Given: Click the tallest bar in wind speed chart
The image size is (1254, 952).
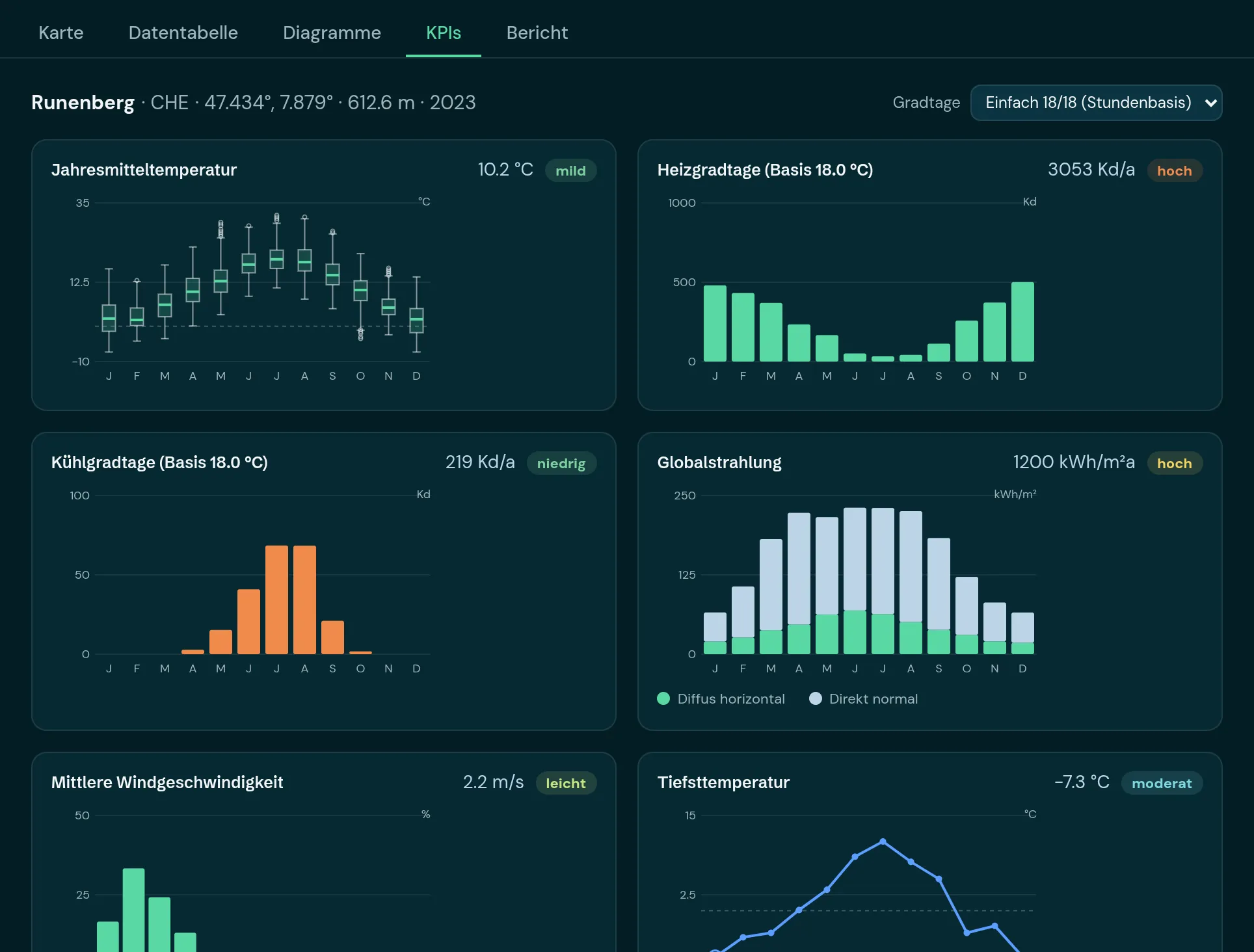Looking at the screenshot, I should coord(133,910).
